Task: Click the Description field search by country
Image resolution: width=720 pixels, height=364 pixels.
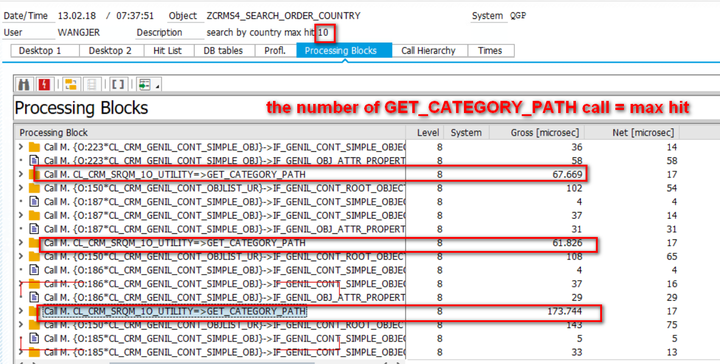Action: (268, 33)
